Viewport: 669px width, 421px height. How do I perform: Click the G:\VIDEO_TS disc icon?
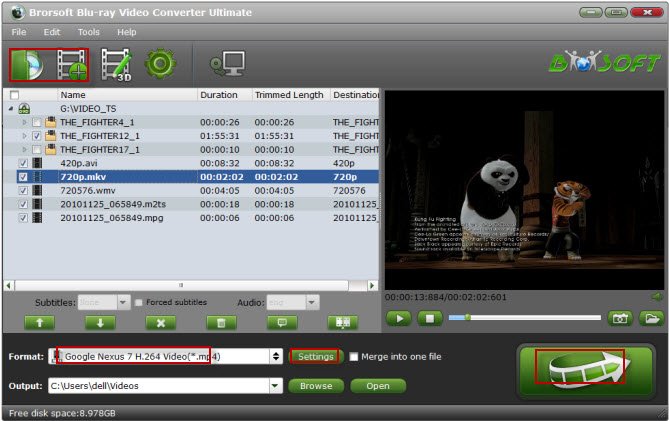24,109
